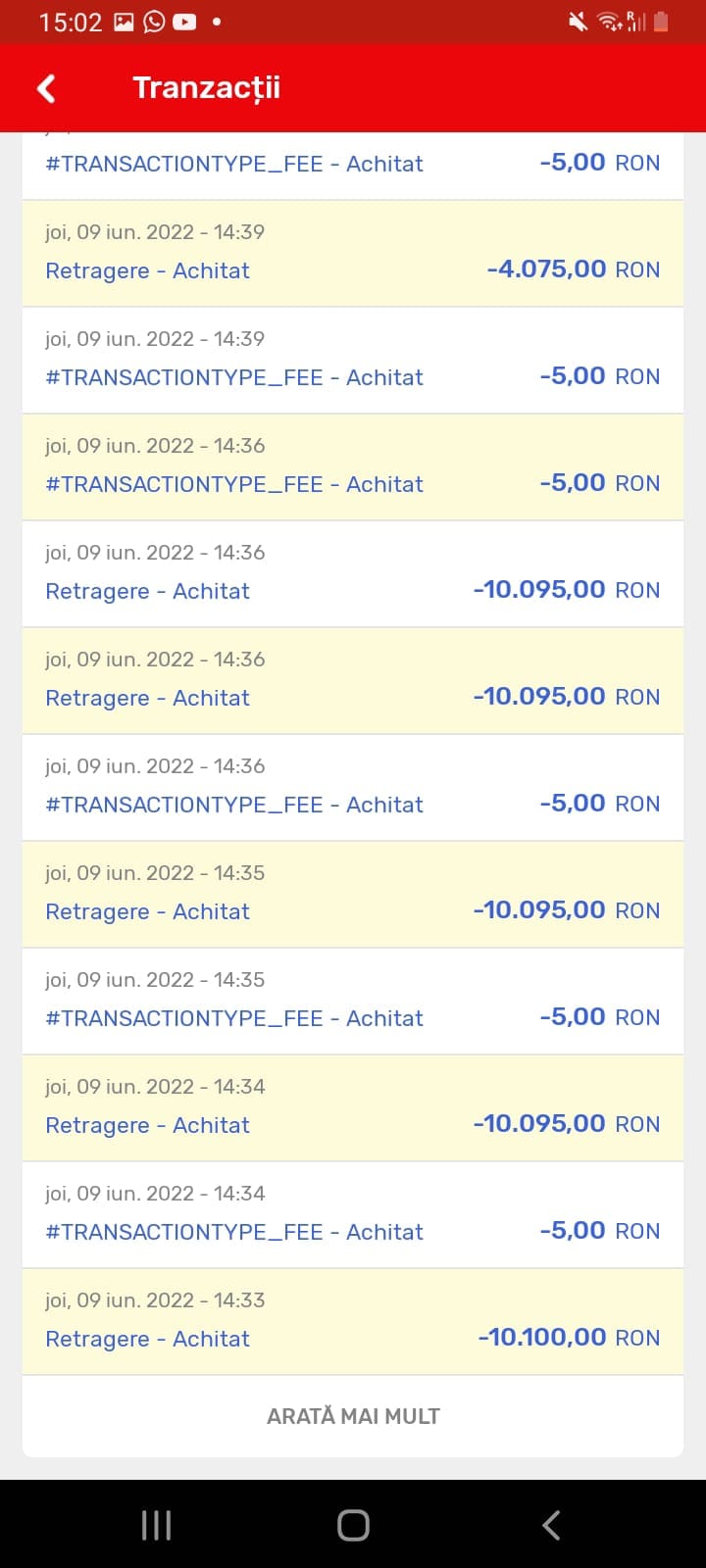Viewport: 706px width, 1568px height.
Task: Open the -4.075,00 RON Retragere transaction
Action: point(353,254)
